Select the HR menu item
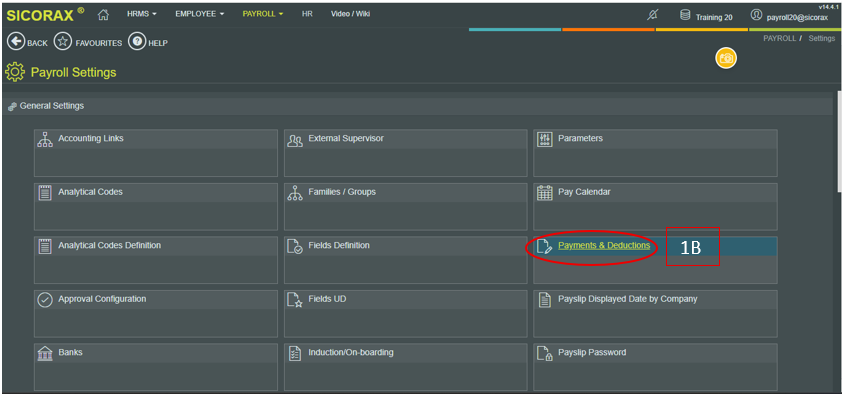Viewport: 845px width, 397px height. [x=307, y=15]
